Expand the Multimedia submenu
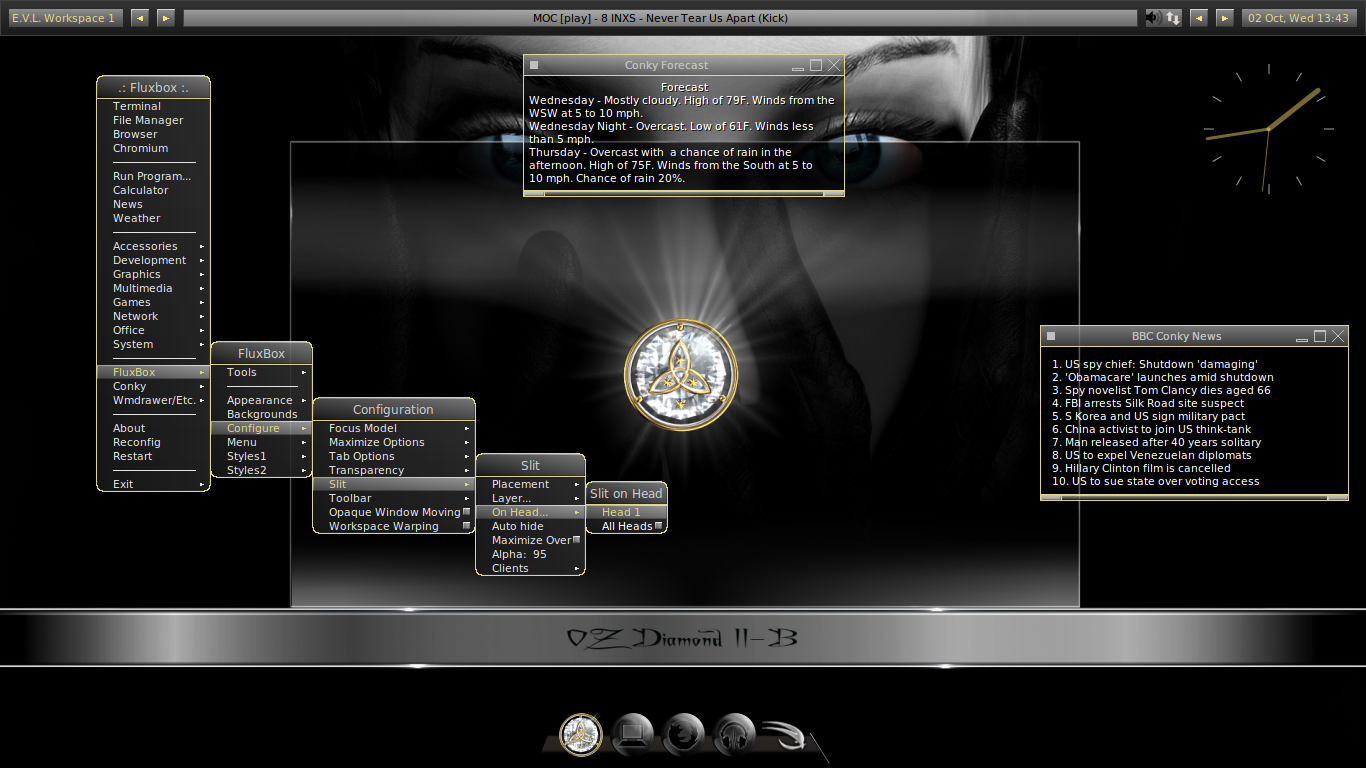 pyautogui.click(x=153, y=288)
